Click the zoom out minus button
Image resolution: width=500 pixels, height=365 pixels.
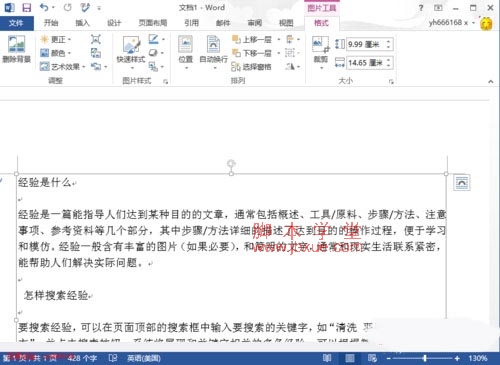[389, 358]
